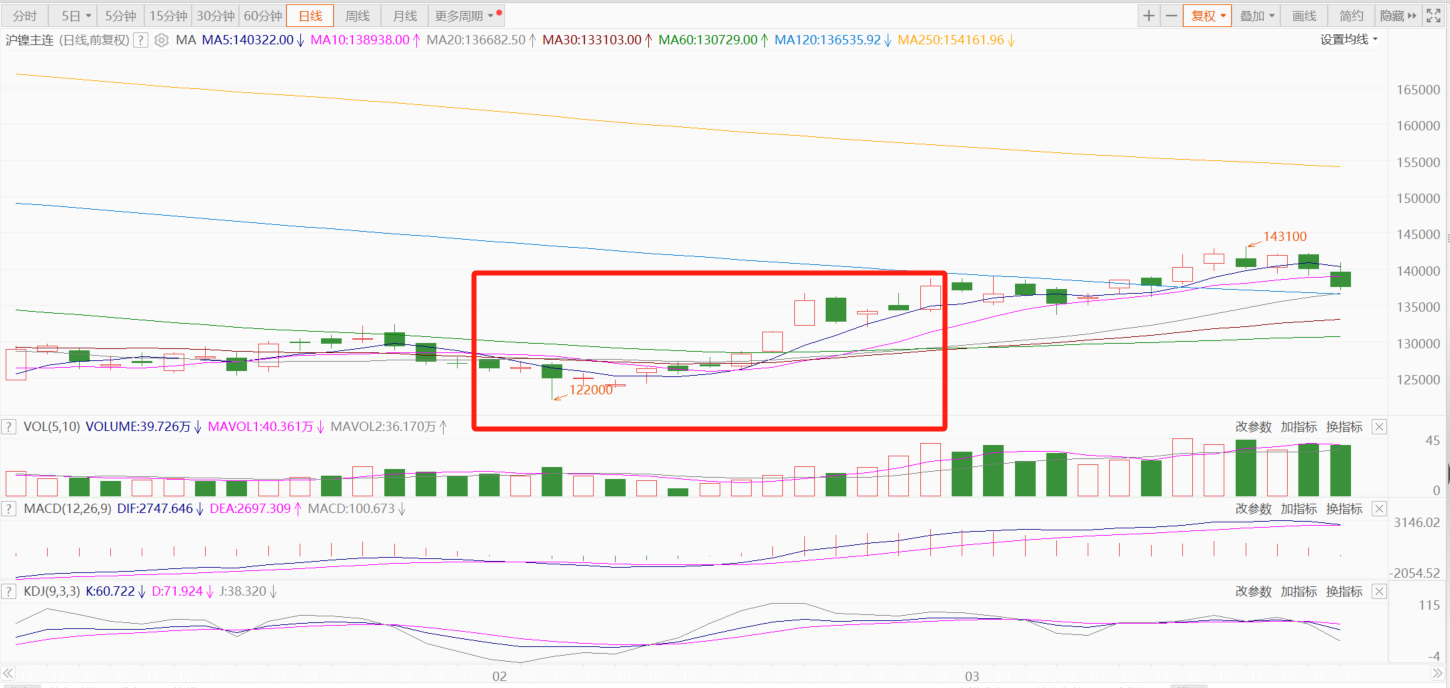Screen dimensions: 1450x688
Task: Select the 月线 monthly tab
Action: click(405, 16)
